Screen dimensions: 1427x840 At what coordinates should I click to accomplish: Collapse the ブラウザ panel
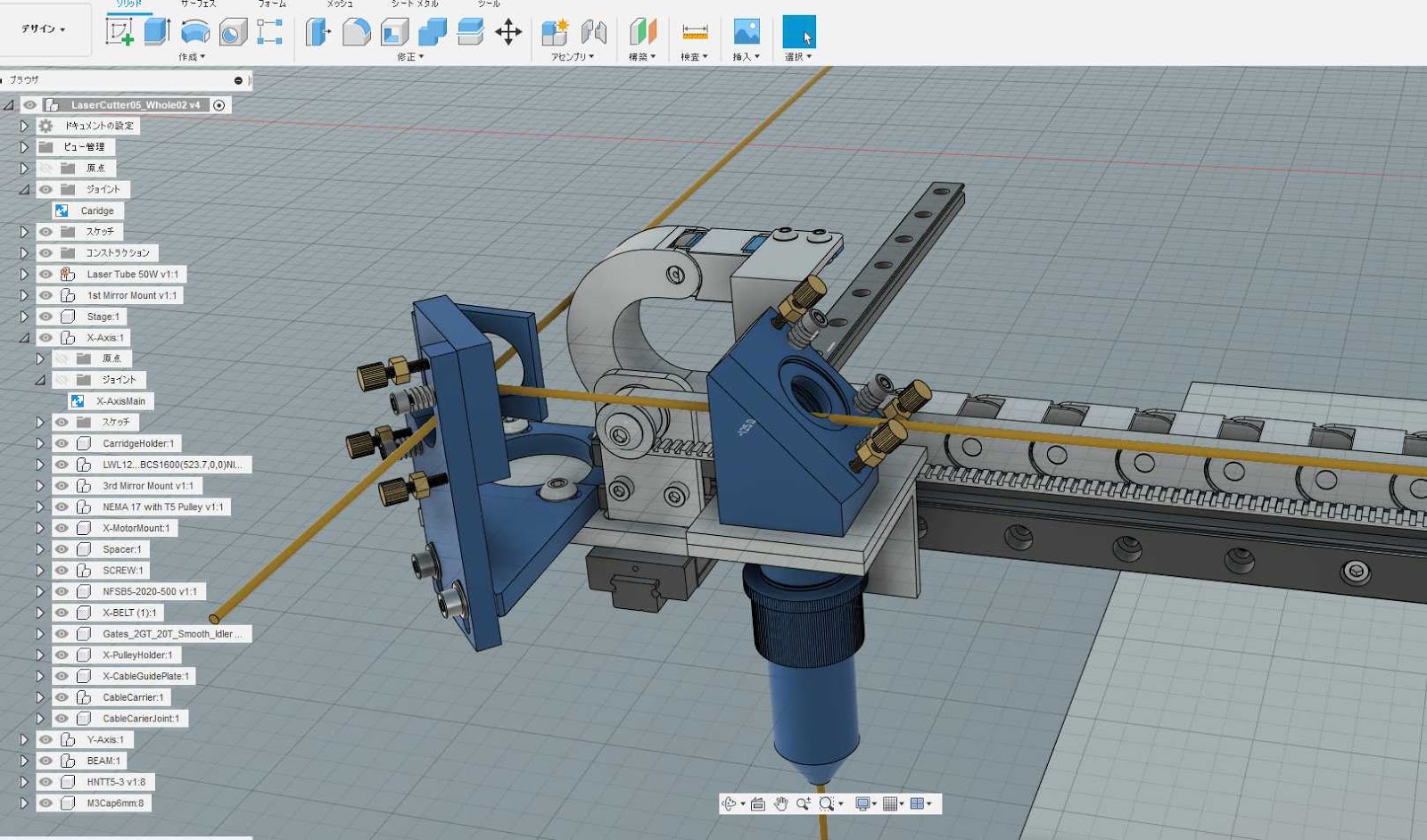(238, 80)
